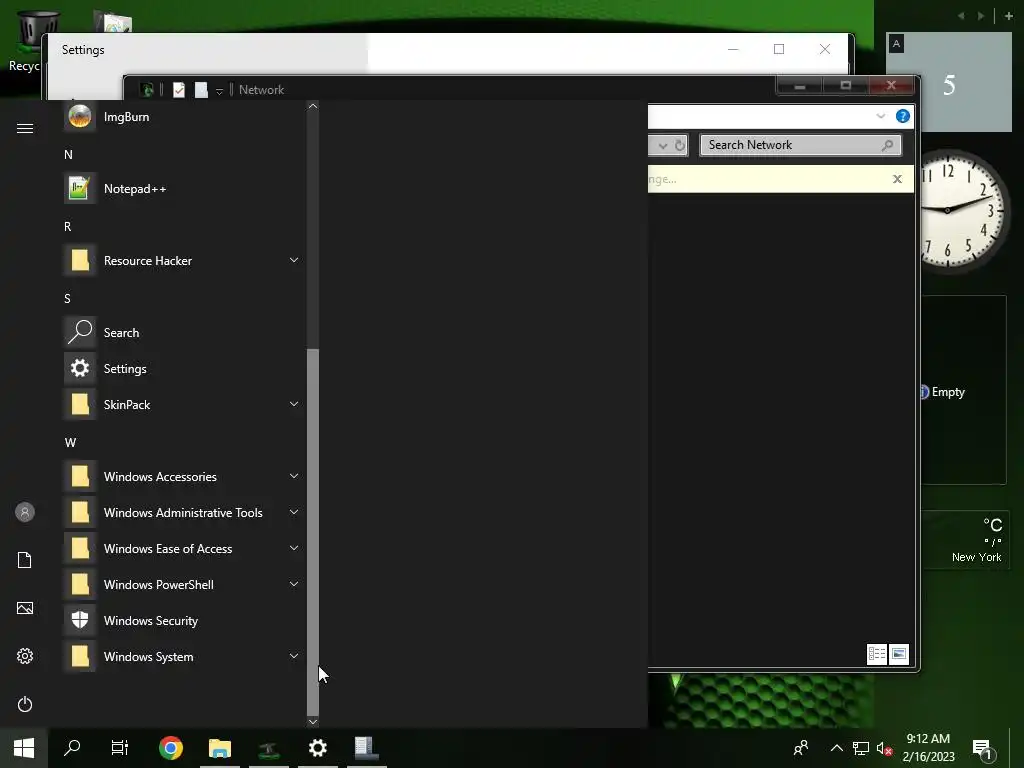Open user account icon in Start sidebar
The height and width of the screenshot is (768, 1024).
point(25,512)
